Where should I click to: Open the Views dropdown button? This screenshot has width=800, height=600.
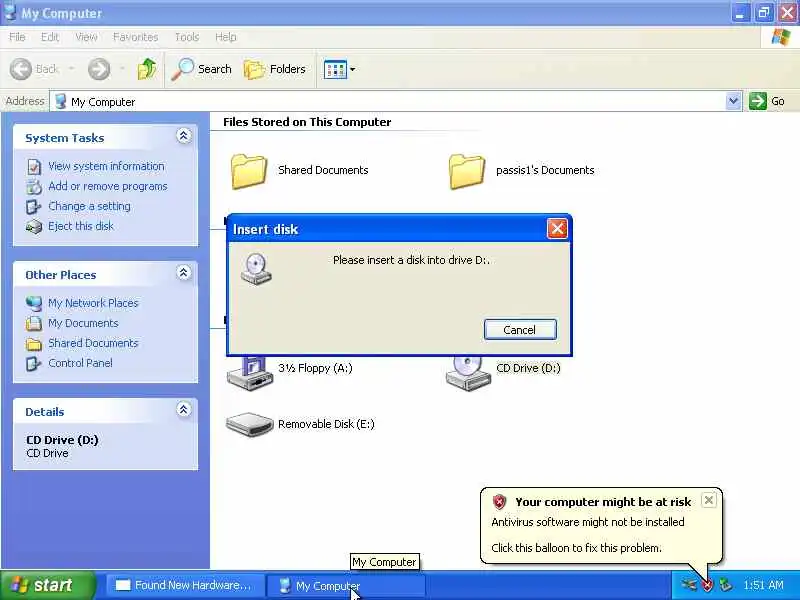(x=339, y=69)
